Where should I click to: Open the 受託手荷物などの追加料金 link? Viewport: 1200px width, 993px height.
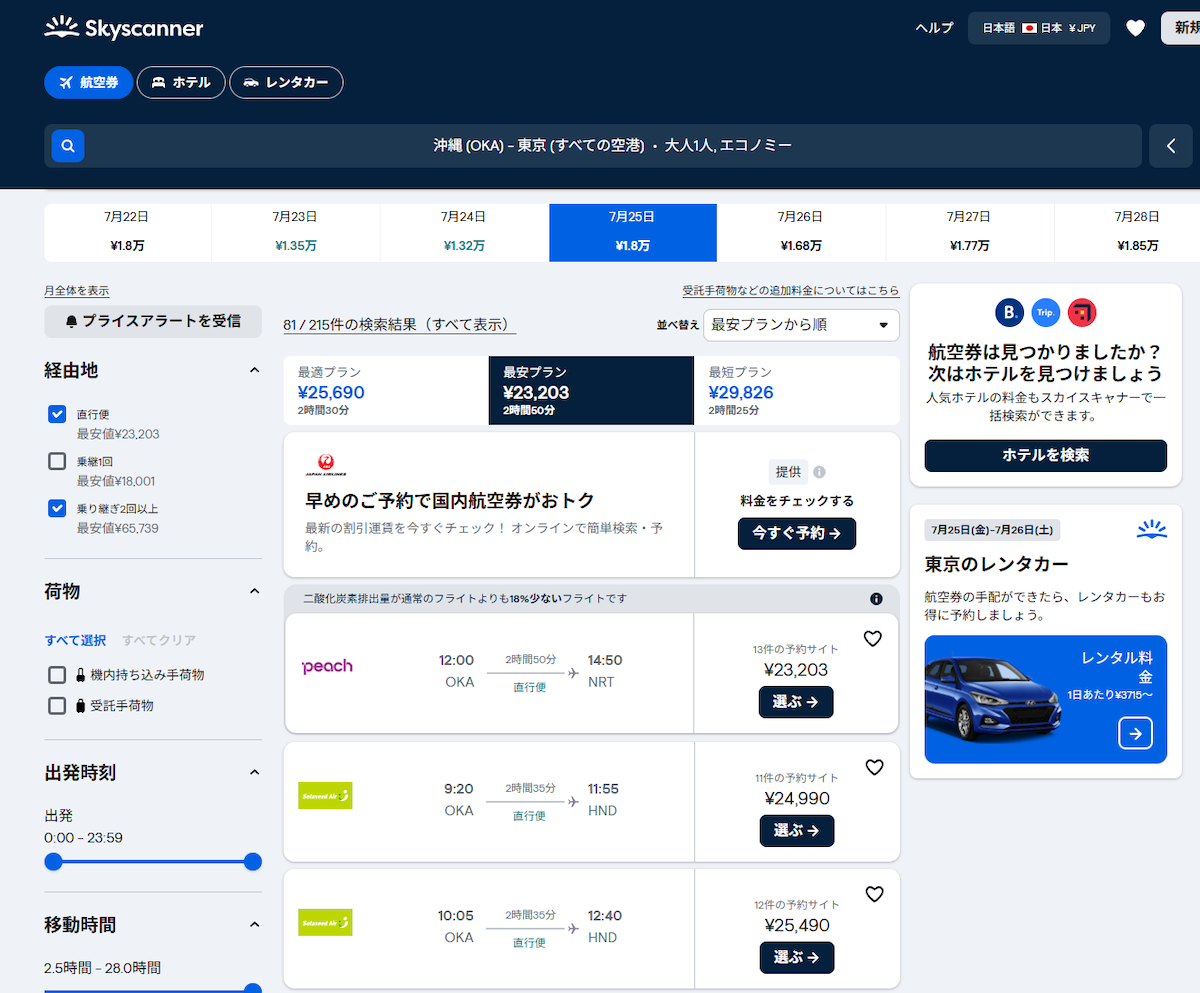coord(791,291)
